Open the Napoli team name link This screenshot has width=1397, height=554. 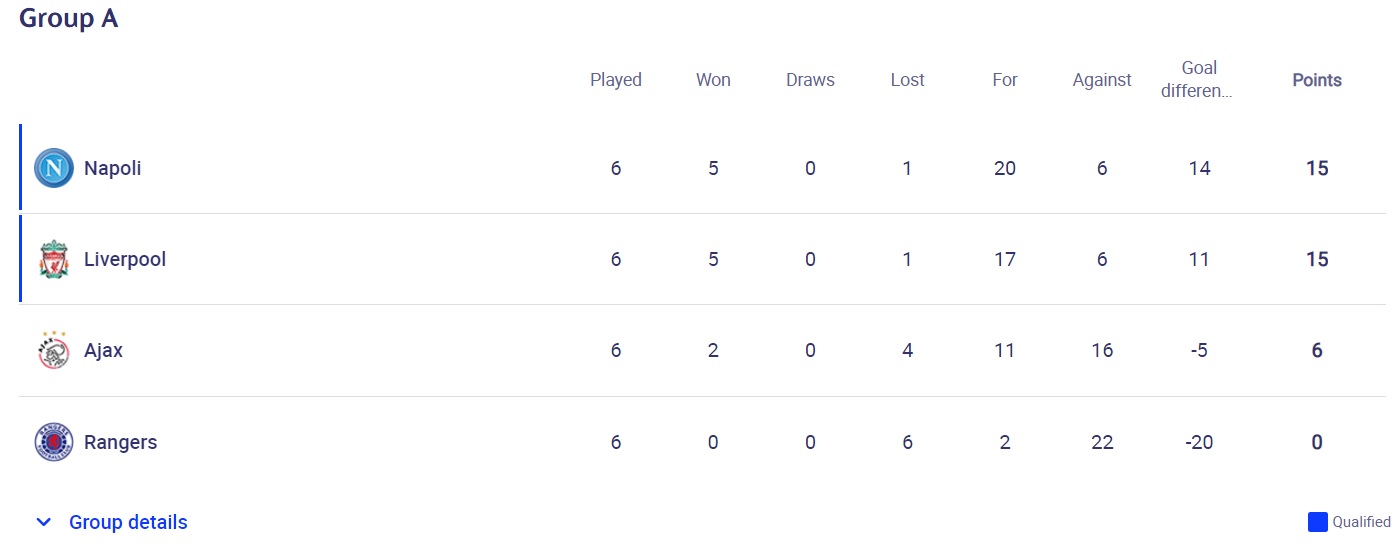coord(112,168)
